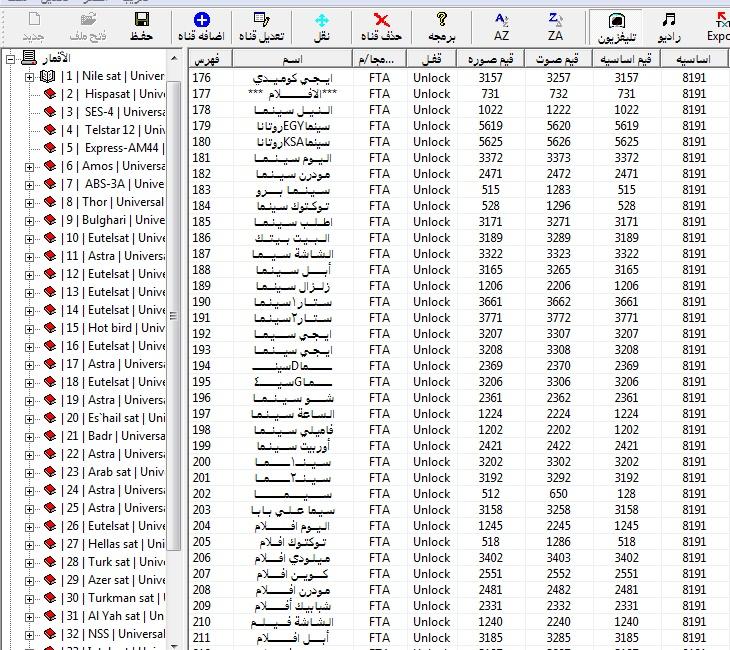Expand the 20 Es'hail sat node
730x650 pixels.
(29, 419)
